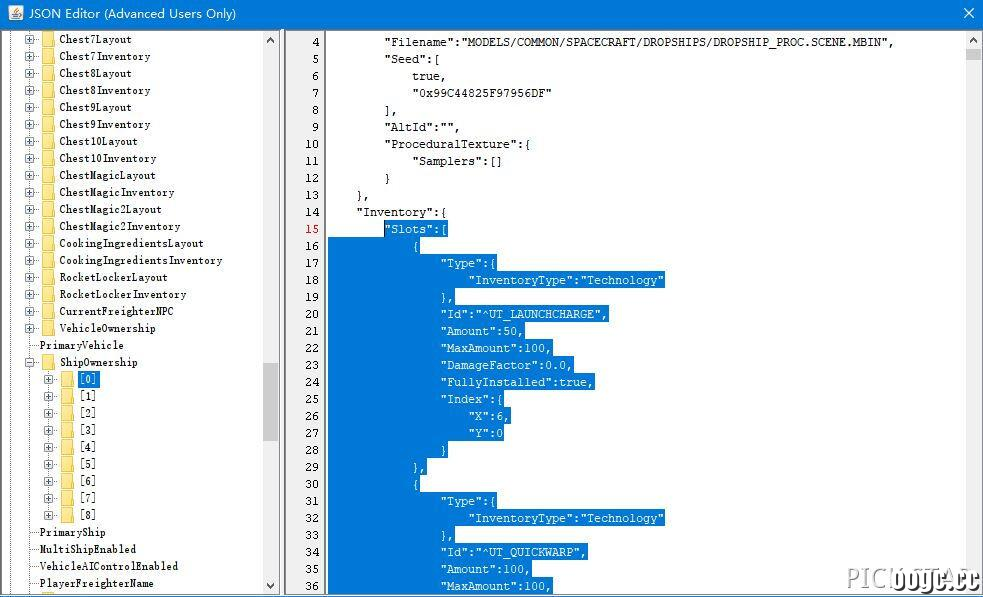Click code editor scroll up arrow
Screen dimensions: 983x597
(x=973, y=40)
